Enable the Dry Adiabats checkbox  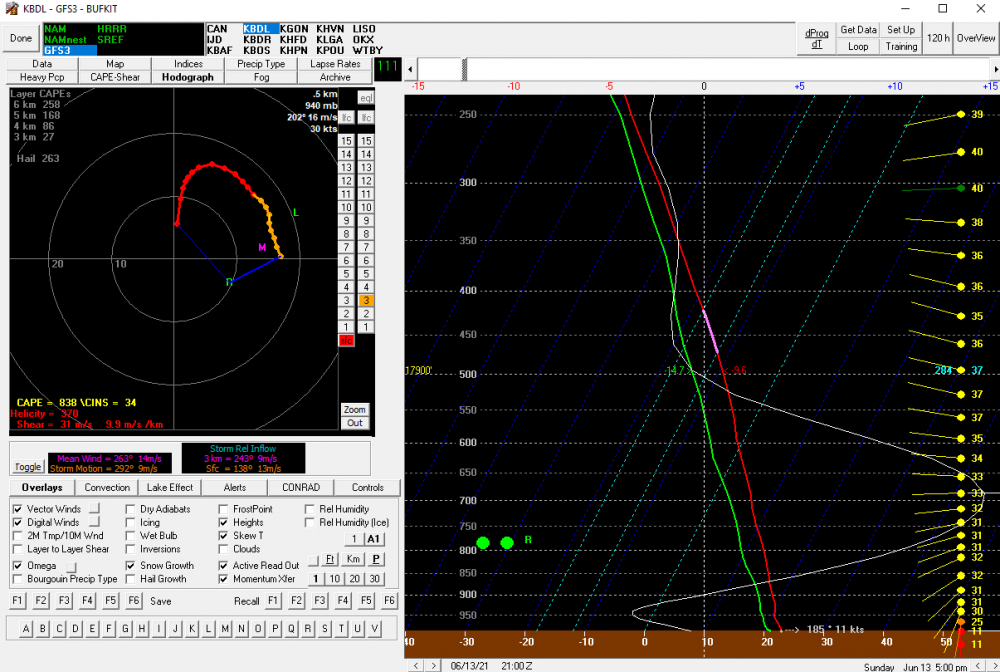tap(131, 509)
